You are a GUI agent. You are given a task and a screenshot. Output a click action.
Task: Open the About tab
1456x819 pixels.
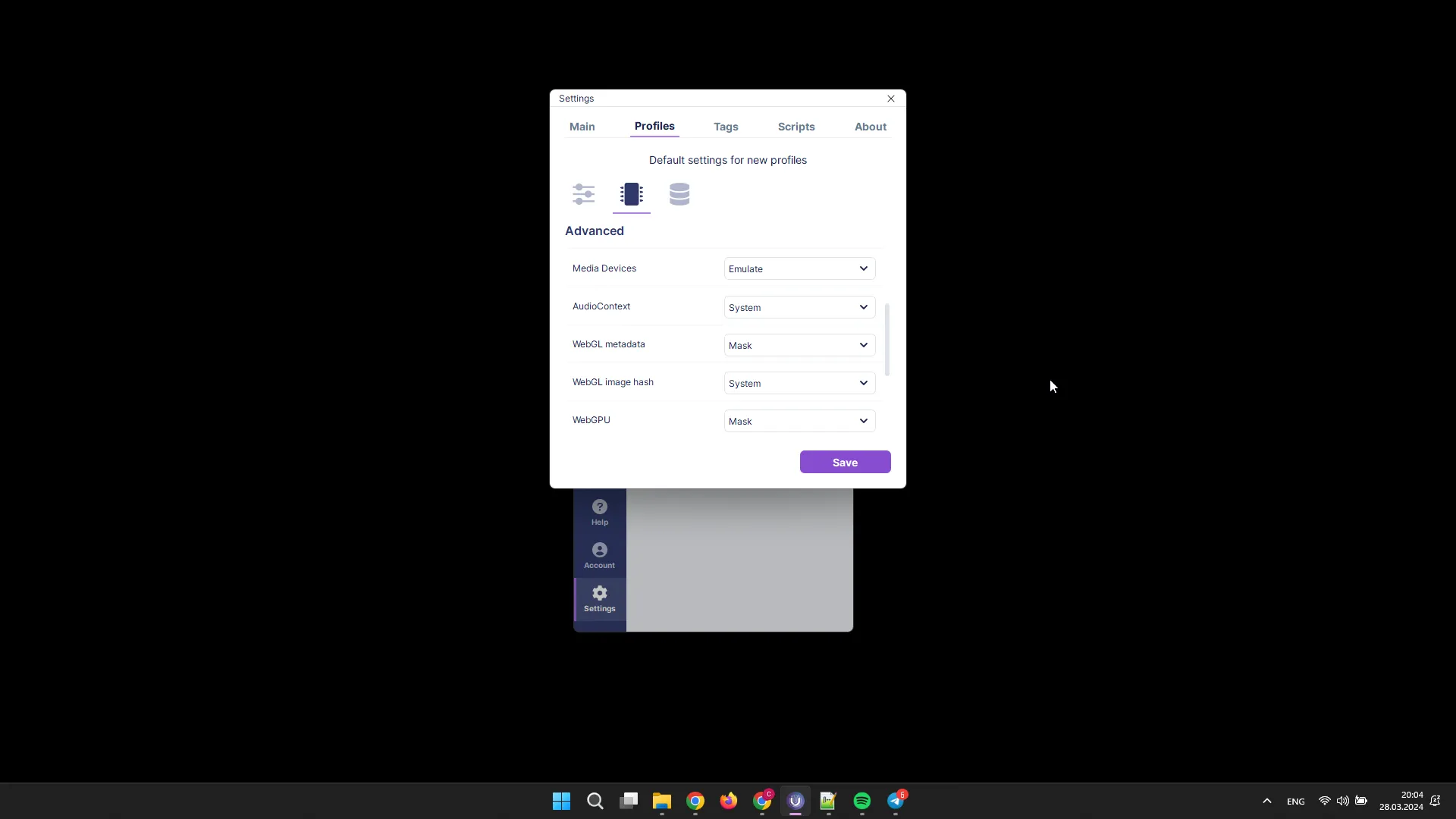point(870,126)
